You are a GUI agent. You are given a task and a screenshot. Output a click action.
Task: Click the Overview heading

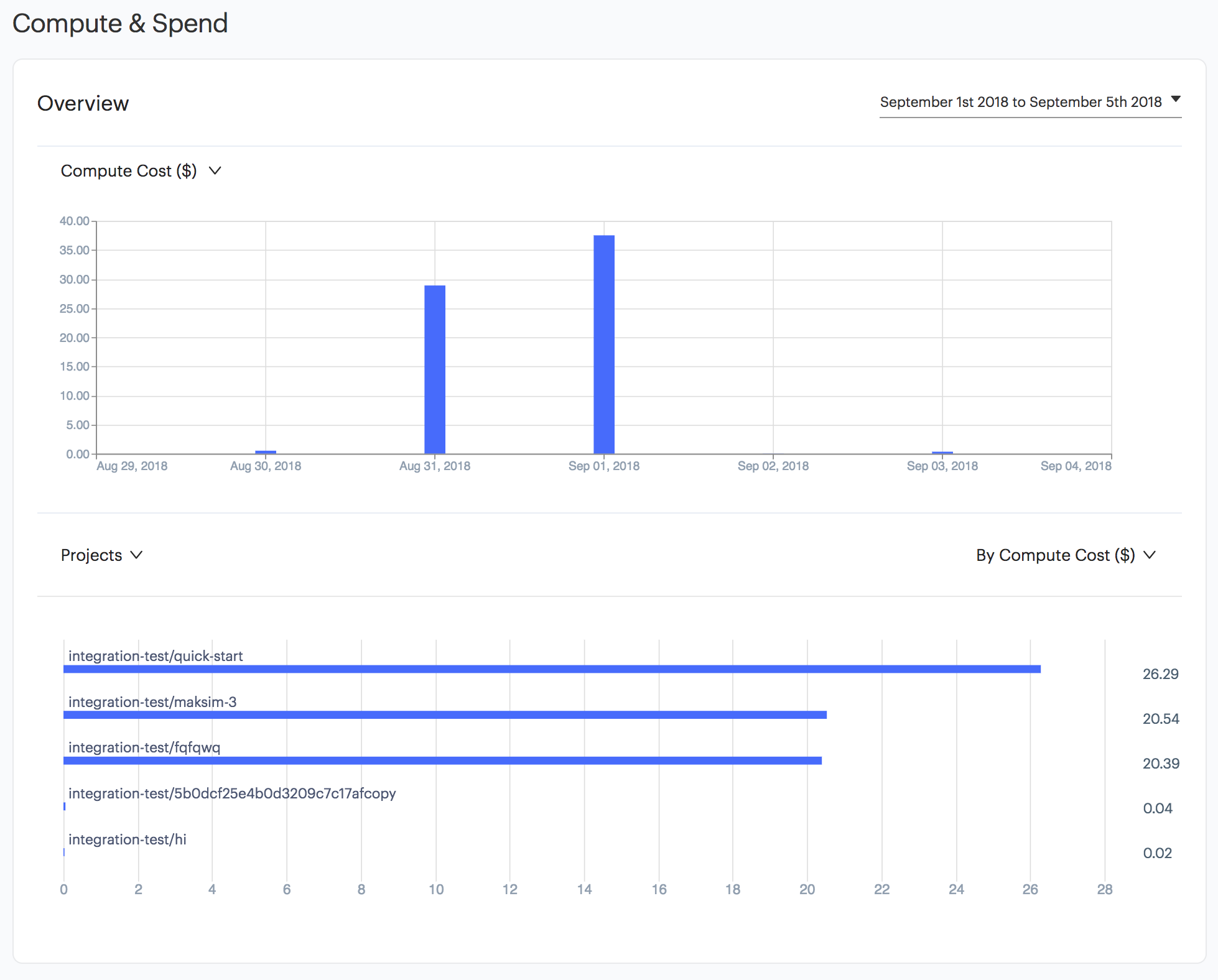[83, 103]
